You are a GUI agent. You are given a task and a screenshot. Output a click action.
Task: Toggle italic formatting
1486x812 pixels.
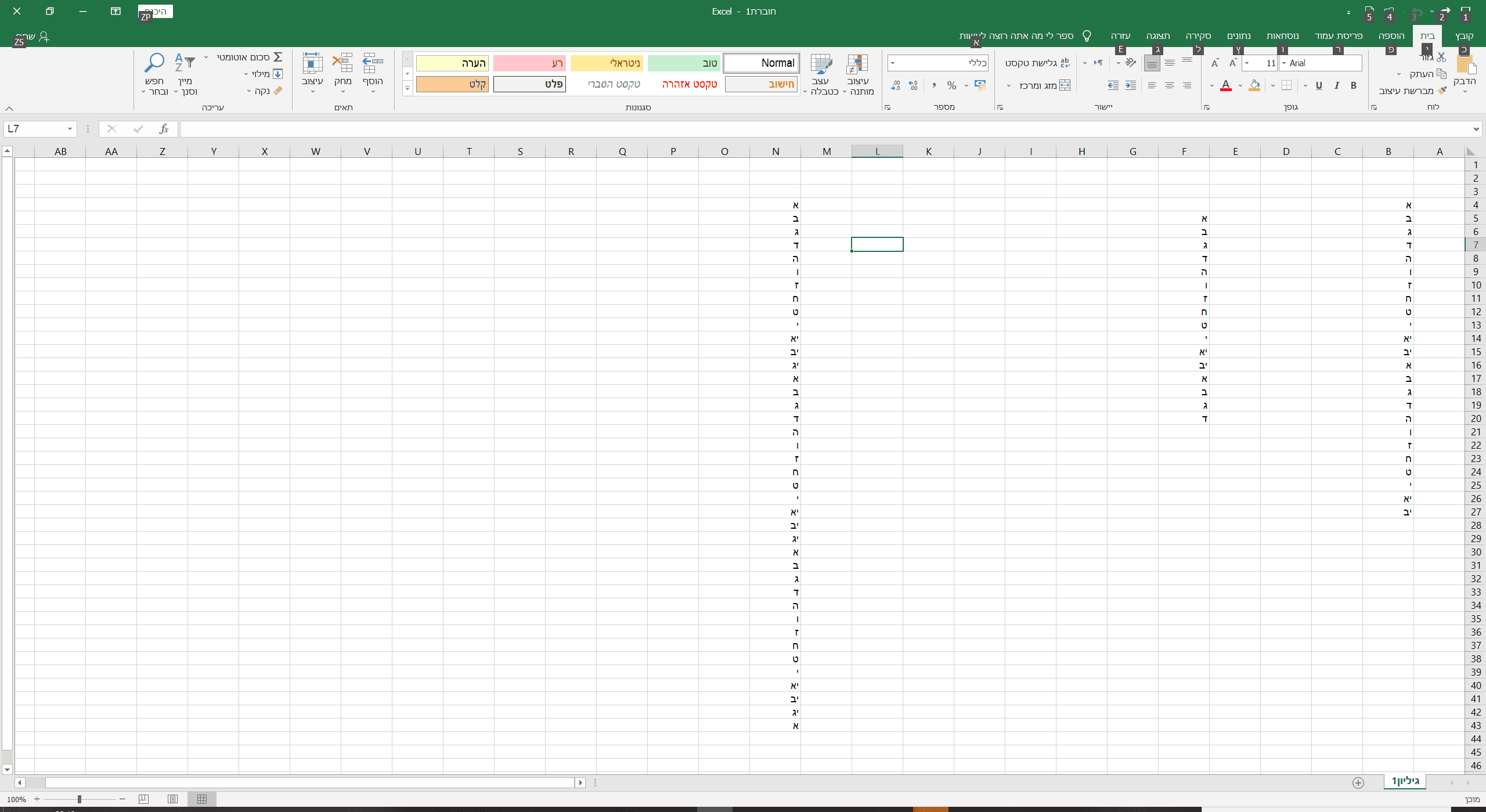pos(1337,85)
